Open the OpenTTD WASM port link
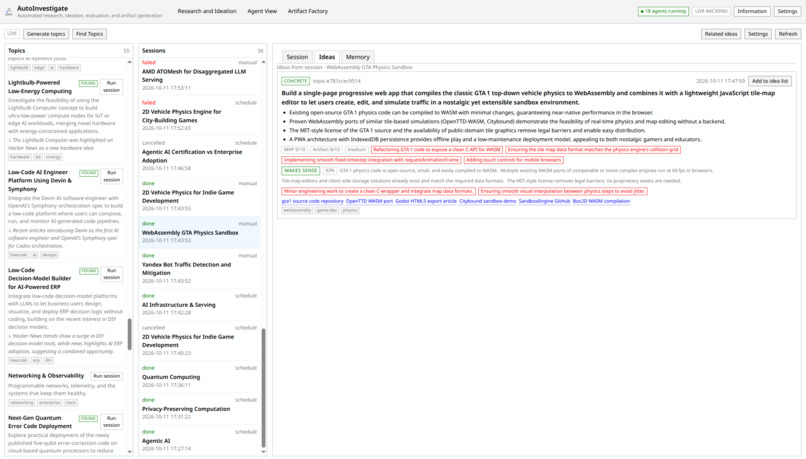The width and height of the screenshot is (806, 459). [369, 201]
